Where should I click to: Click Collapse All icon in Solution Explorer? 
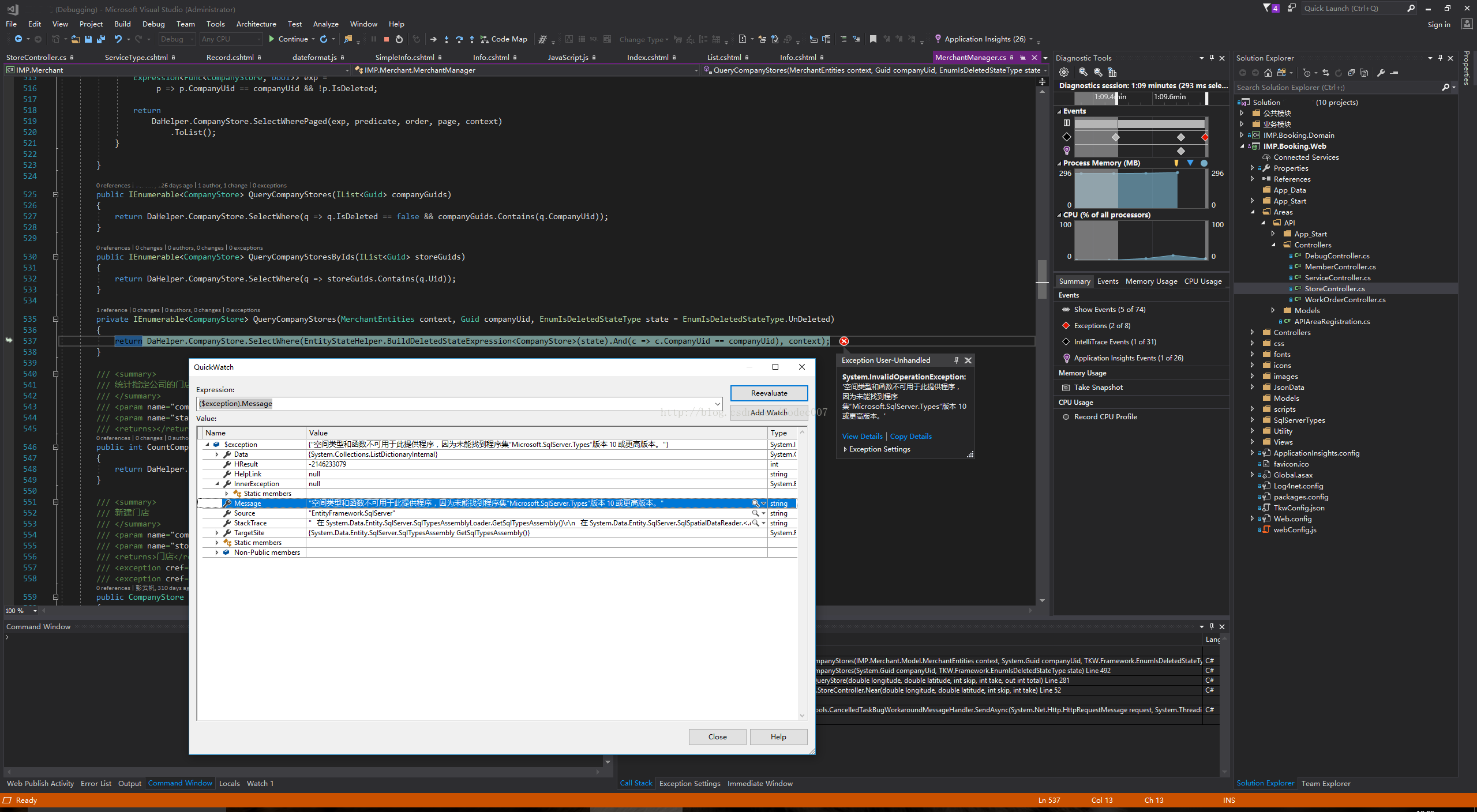(x=1351, y=73)
